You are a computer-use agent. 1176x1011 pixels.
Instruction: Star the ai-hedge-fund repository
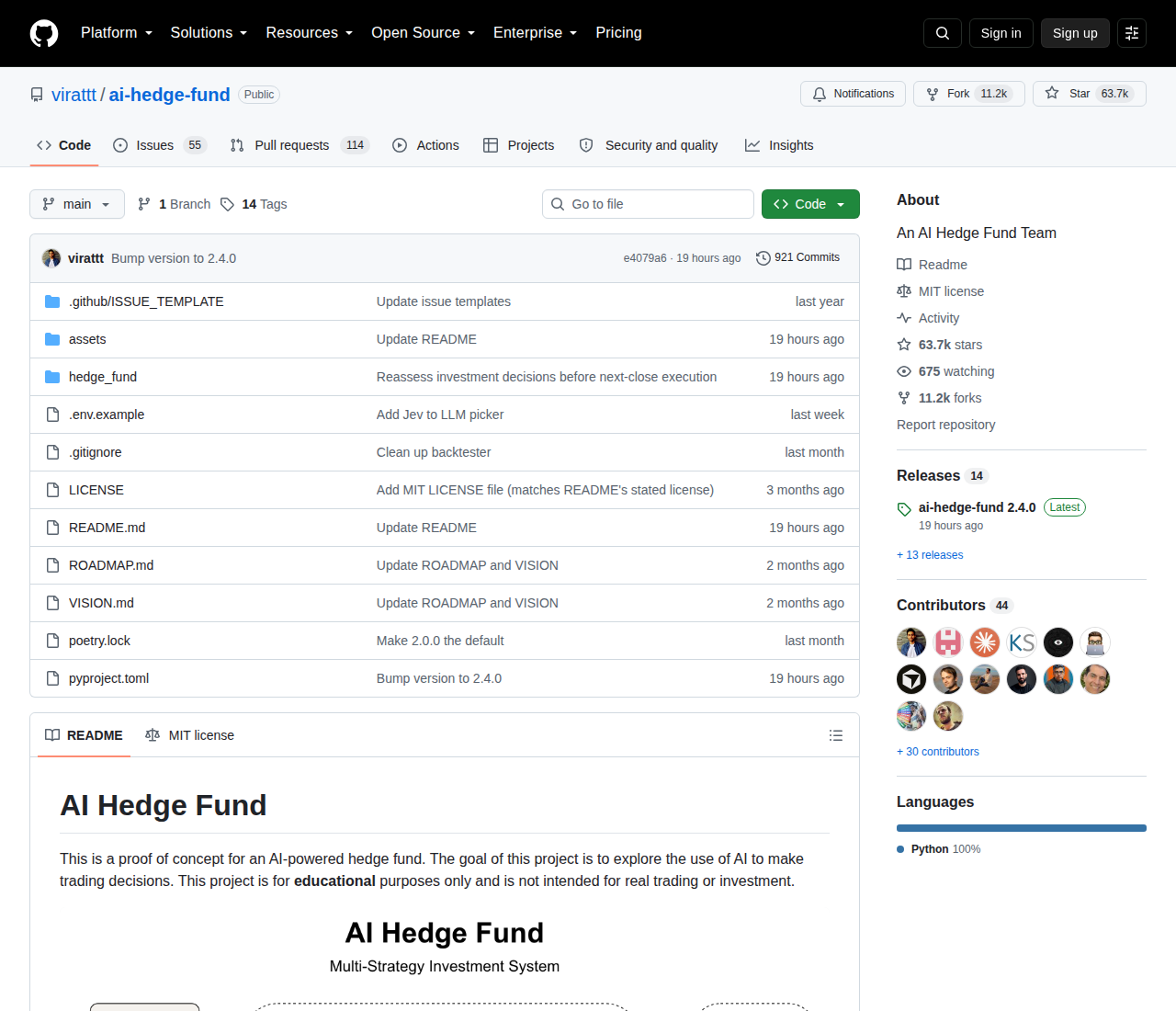click(1090, 94)
